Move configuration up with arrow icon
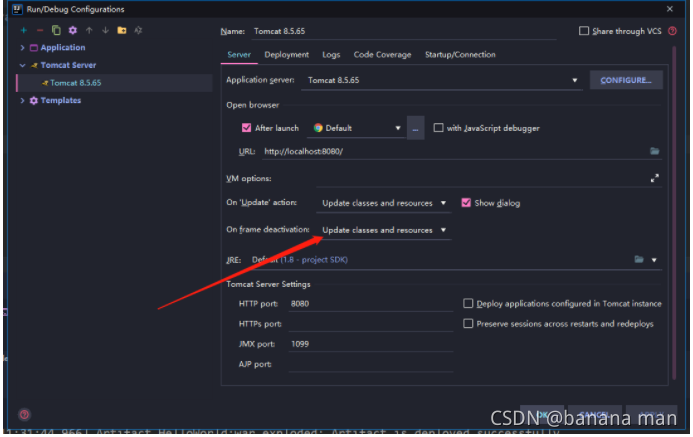The image size is (693, 437). (89, 30)
